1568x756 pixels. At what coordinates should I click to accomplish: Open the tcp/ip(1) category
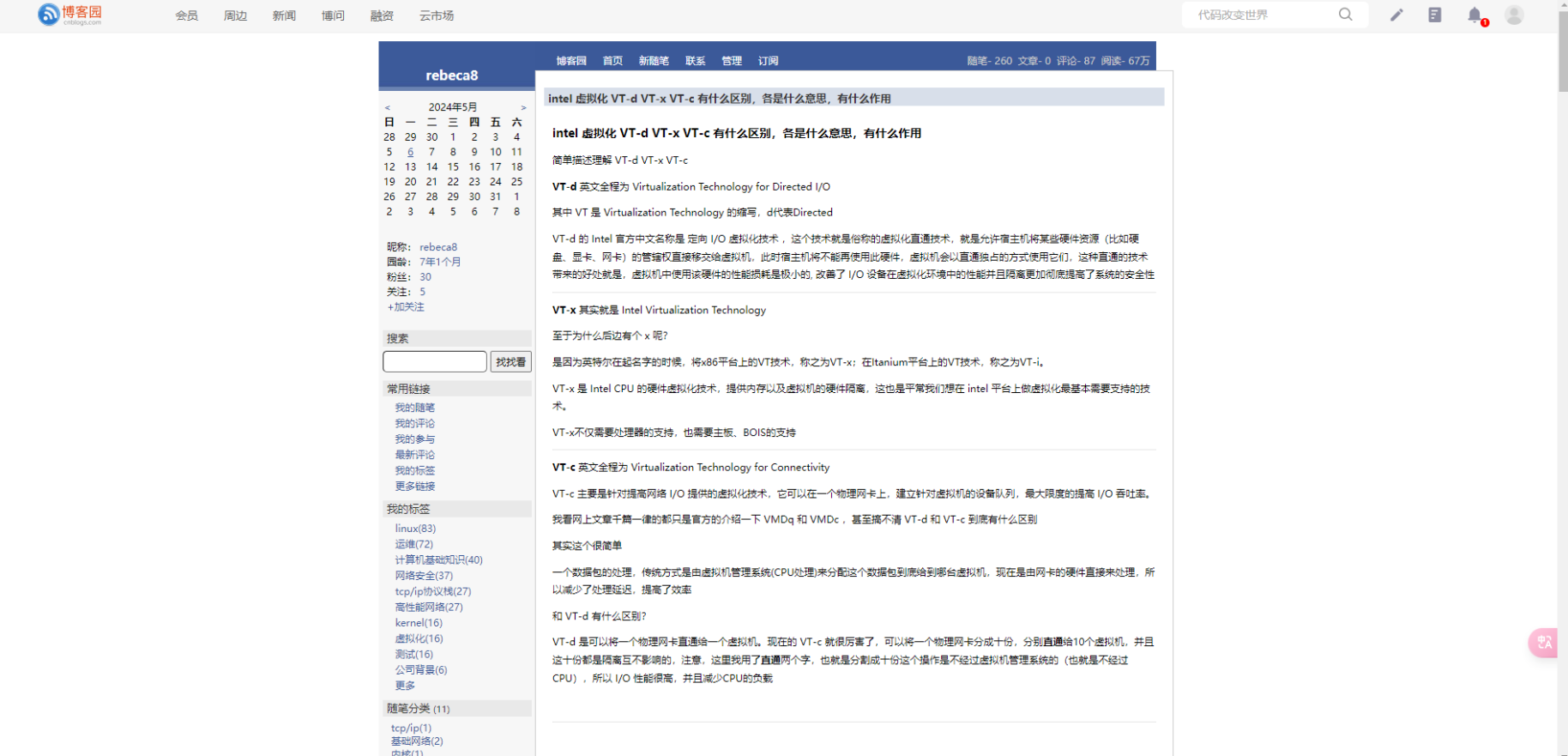(x=412, y=728)
